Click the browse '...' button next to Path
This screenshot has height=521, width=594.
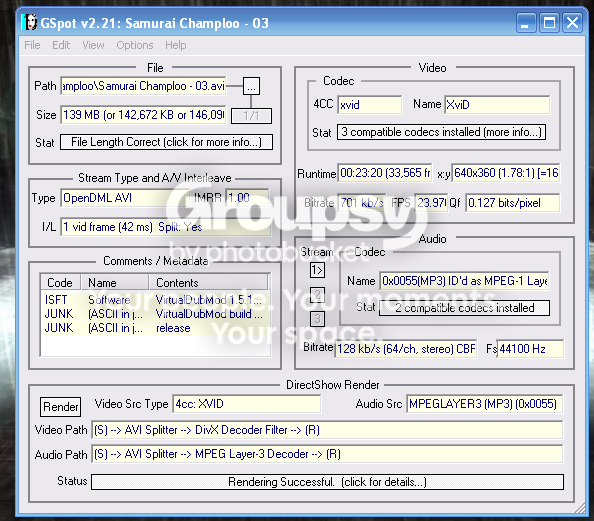point(251,86)
